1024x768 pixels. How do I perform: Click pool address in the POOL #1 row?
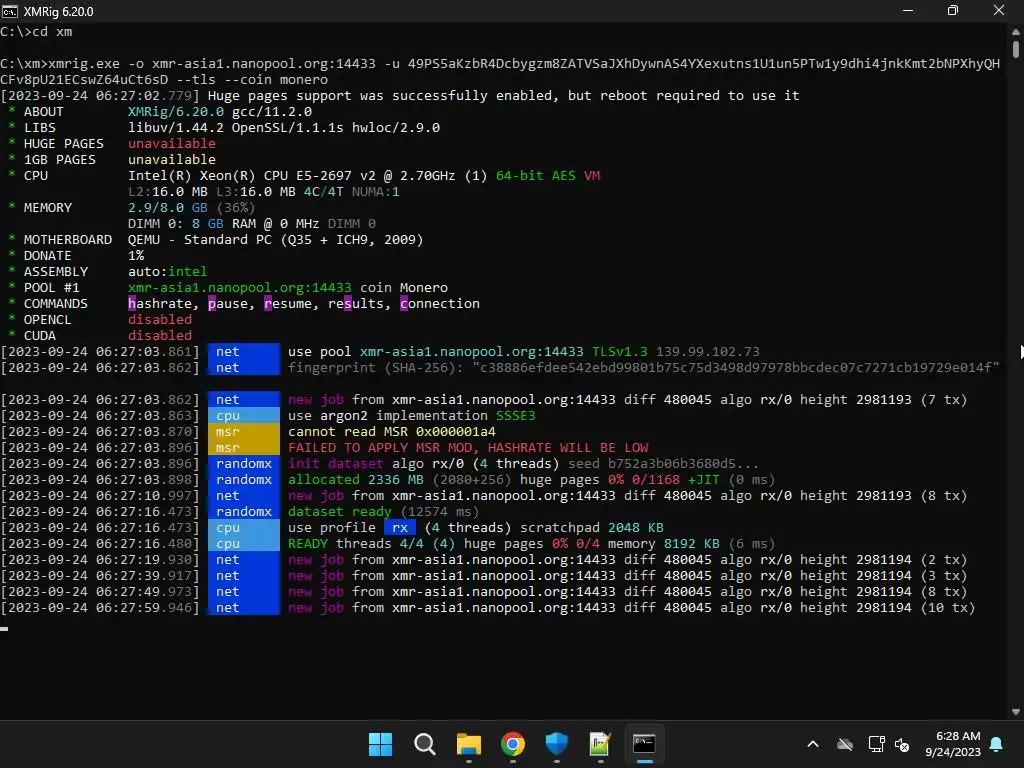click(240, 287)
